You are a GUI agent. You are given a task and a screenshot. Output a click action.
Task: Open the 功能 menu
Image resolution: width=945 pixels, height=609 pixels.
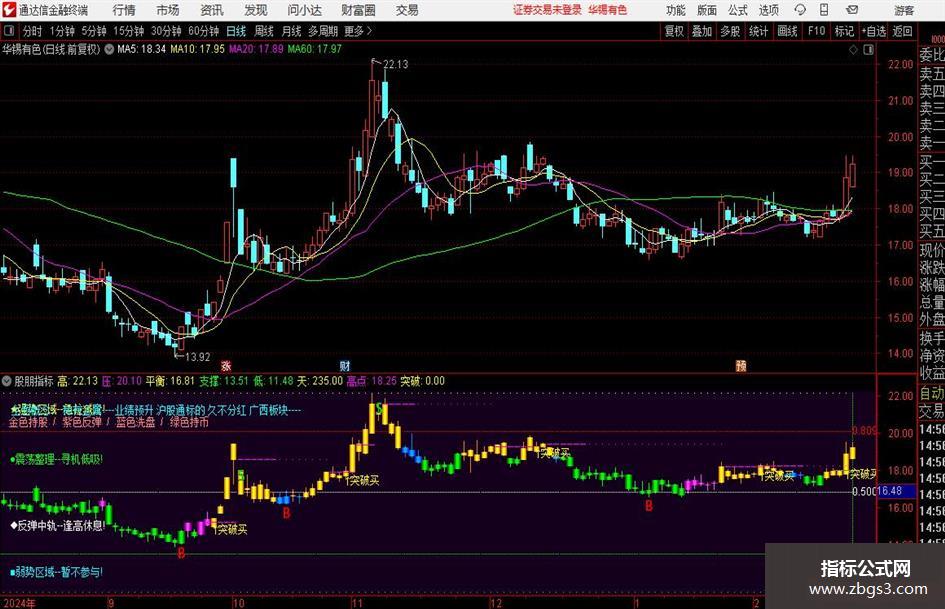point(676,10)
